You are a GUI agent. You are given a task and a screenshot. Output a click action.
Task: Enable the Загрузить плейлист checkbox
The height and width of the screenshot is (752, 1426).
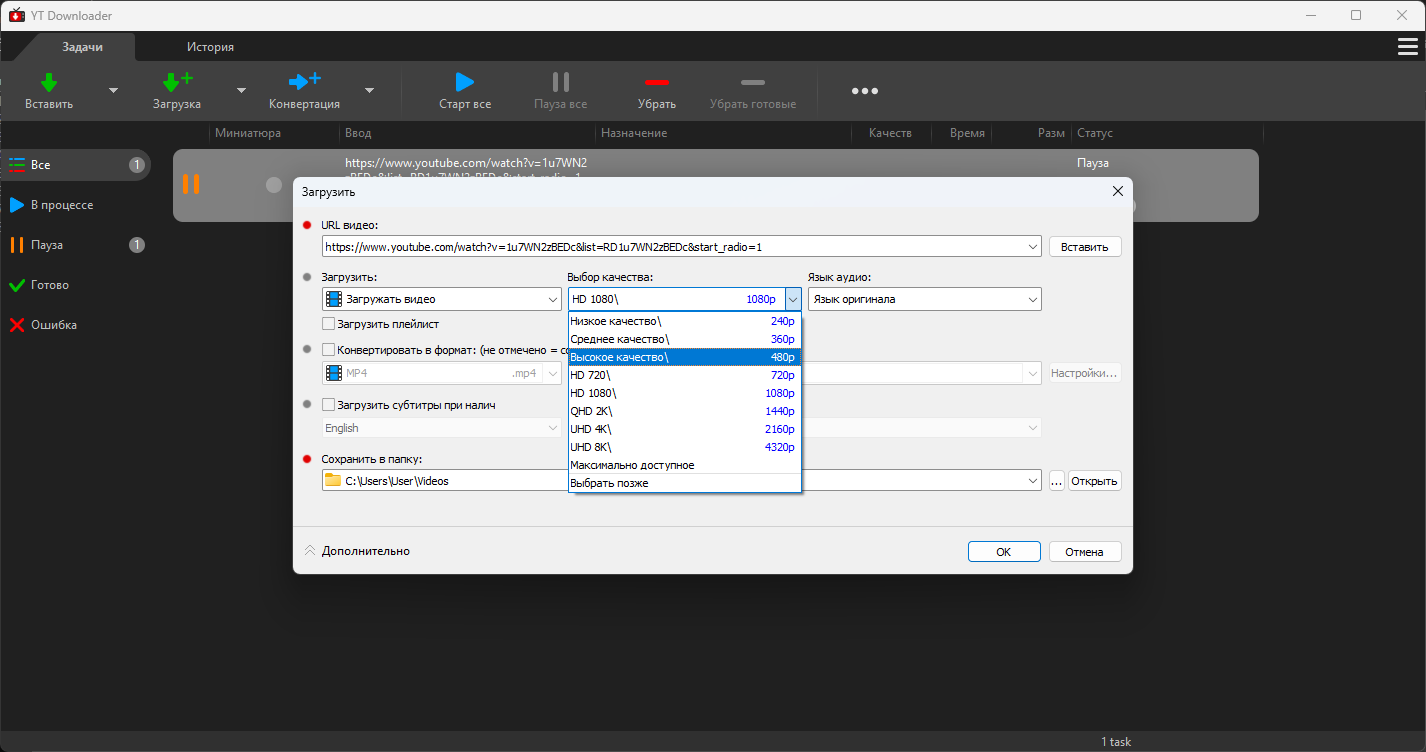tap(329, 324)
